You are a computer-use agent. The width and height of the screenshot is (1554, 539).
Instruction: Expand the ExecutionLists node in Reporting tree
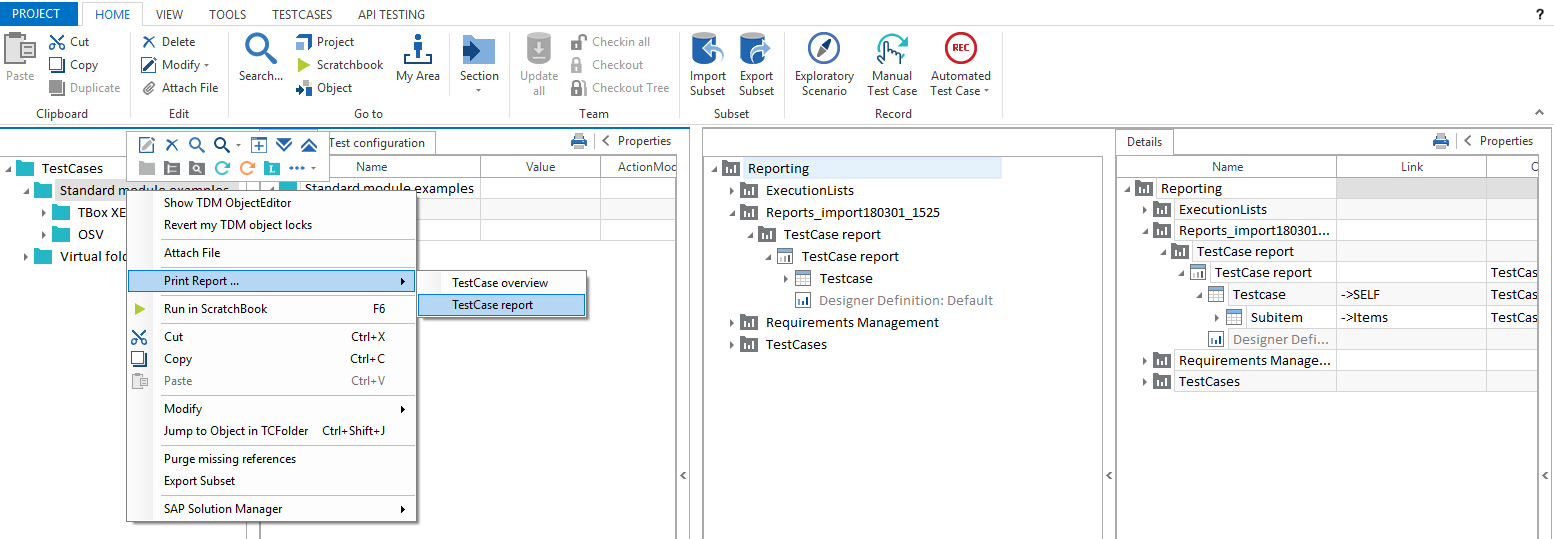tap(732, 191)
